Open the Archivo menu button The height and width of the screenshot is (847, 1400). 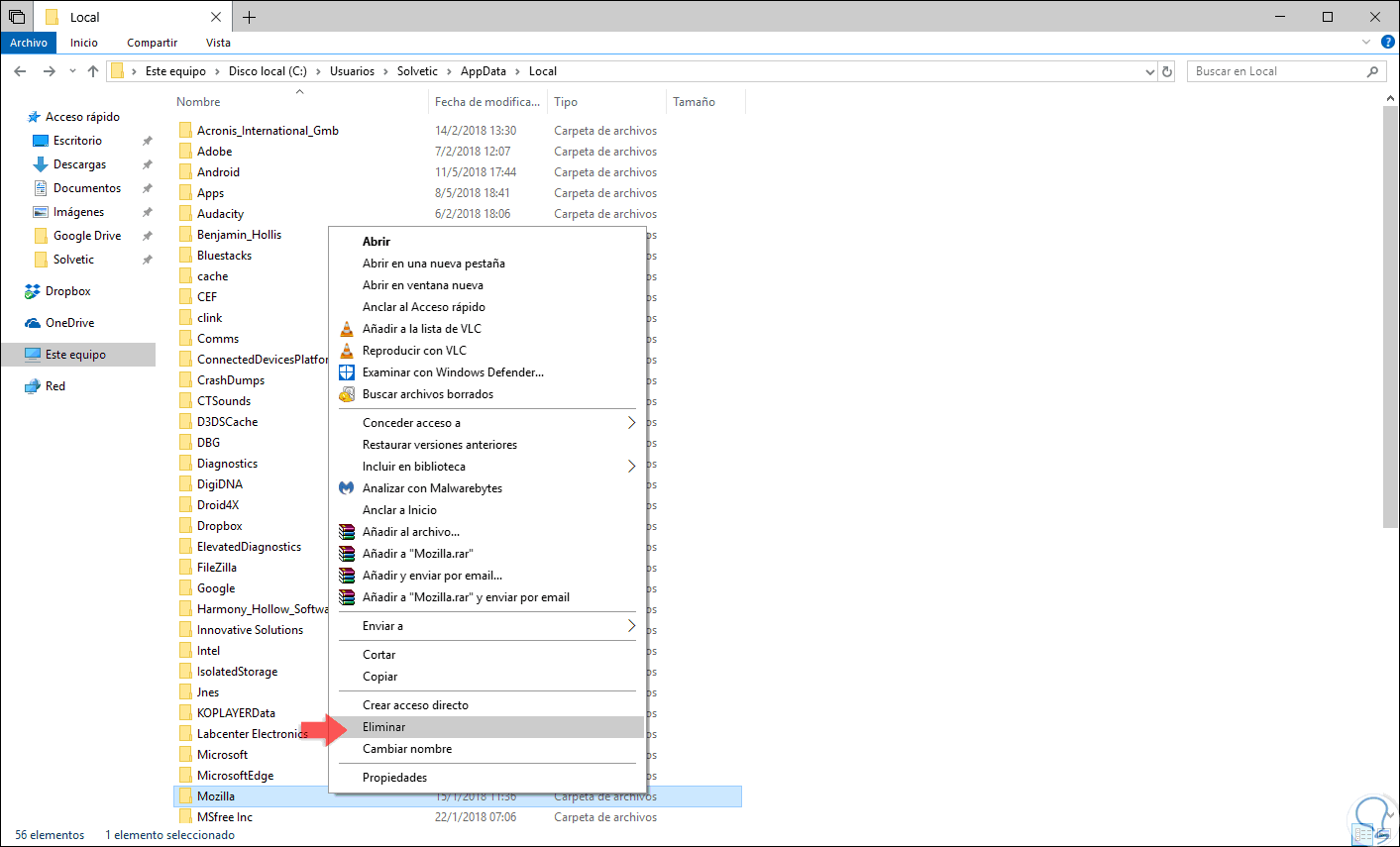click(29, 43)
